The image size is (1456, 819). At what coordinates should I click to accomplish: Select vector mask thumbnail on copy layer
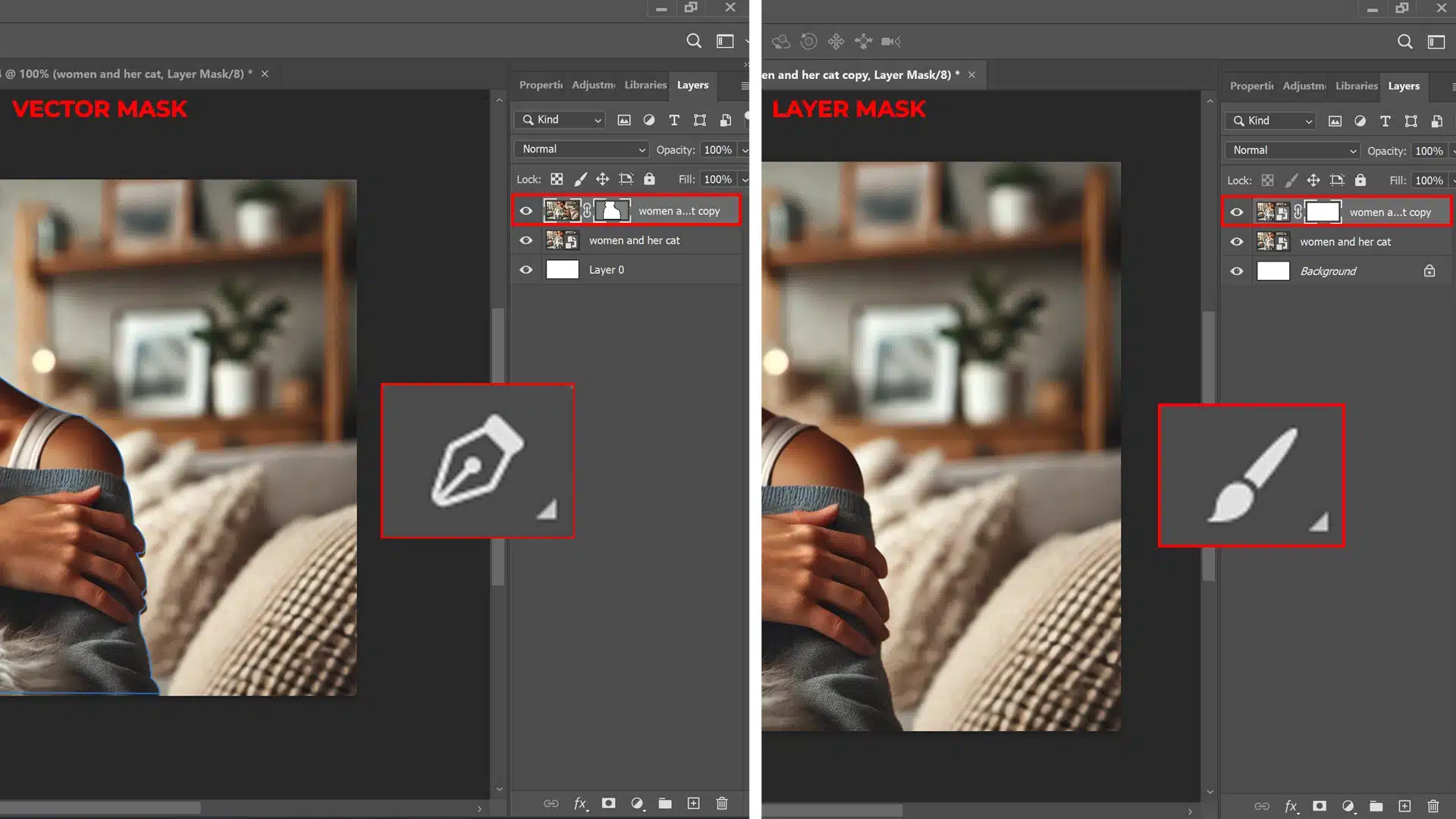coord(612,211)
